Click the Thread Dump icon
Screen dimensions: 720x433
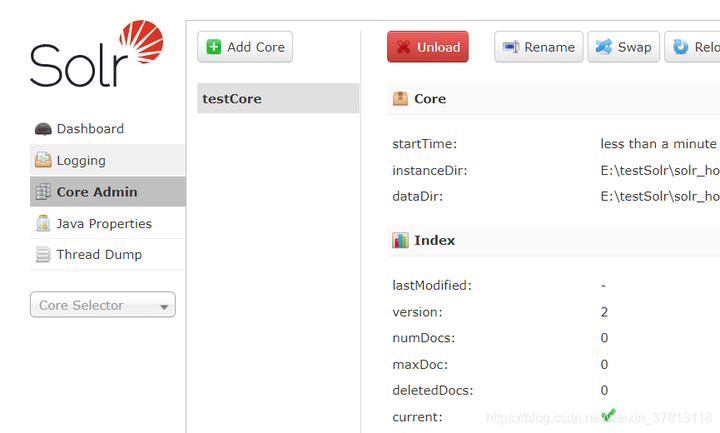43,255
